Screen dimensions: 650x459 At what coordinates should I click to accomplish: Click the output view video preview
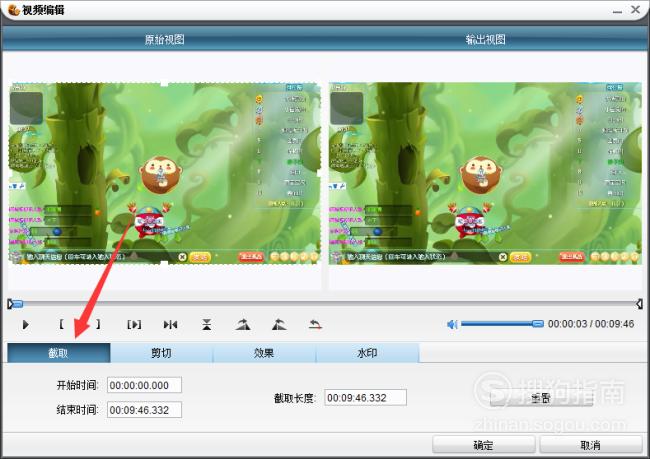pyautogui.click(x=485, y=173)
